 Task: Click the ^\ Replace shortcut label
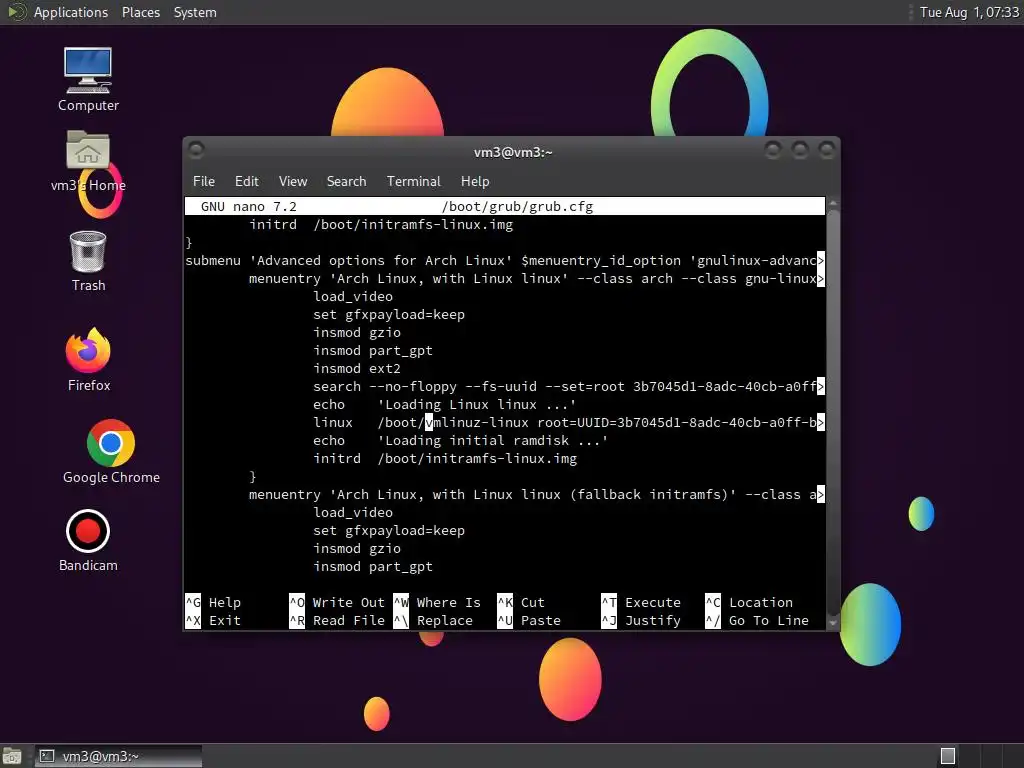433,620
